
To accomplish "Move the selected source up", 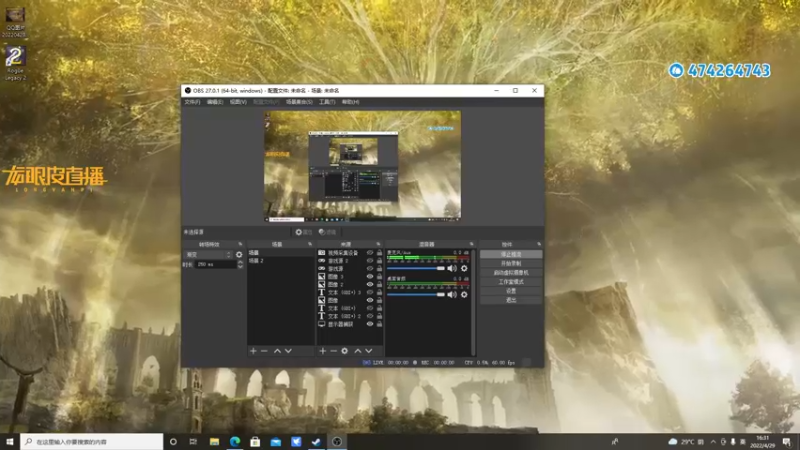I will (358, 351).
